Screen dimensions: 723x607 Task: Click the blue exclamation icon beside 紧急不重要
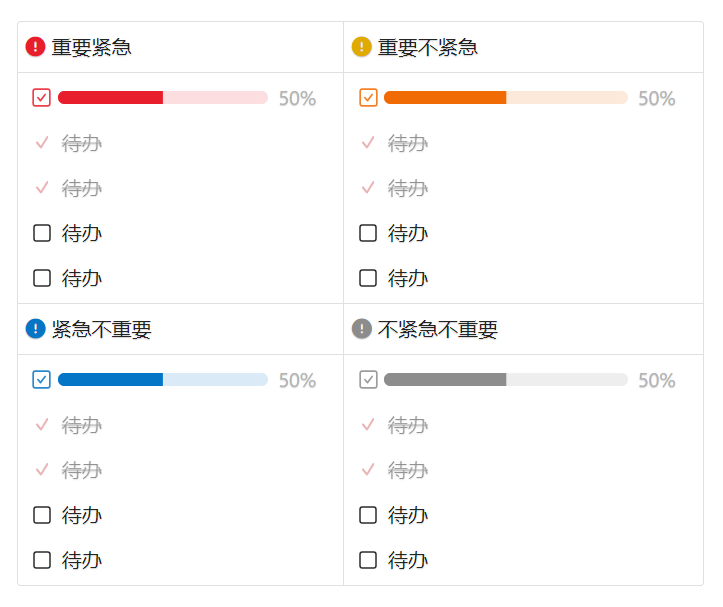[x=36, y=329]
